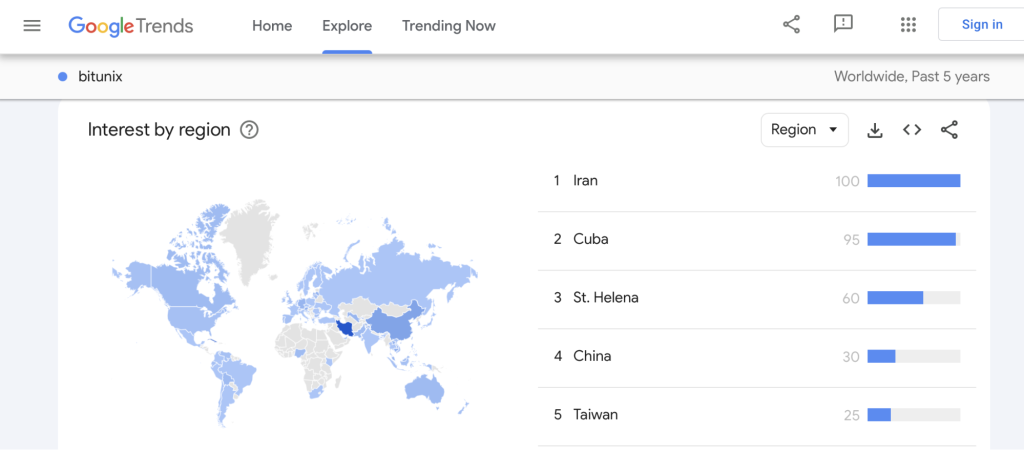Select the Explore tab
This screenshot has height=450, width=1024.
click(347, 26)
